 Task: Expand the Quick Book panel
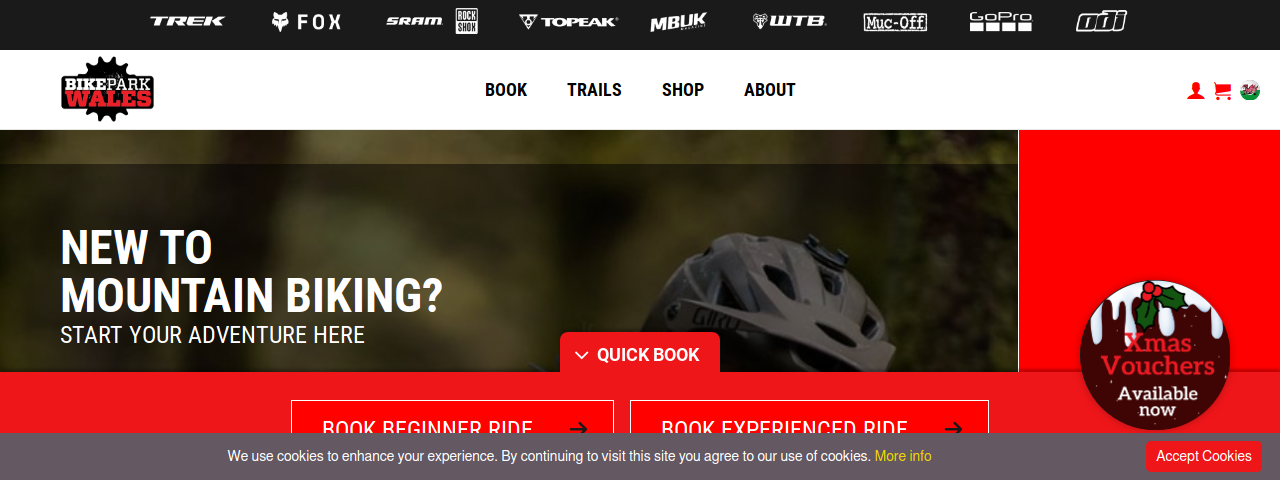pos(640,355)
